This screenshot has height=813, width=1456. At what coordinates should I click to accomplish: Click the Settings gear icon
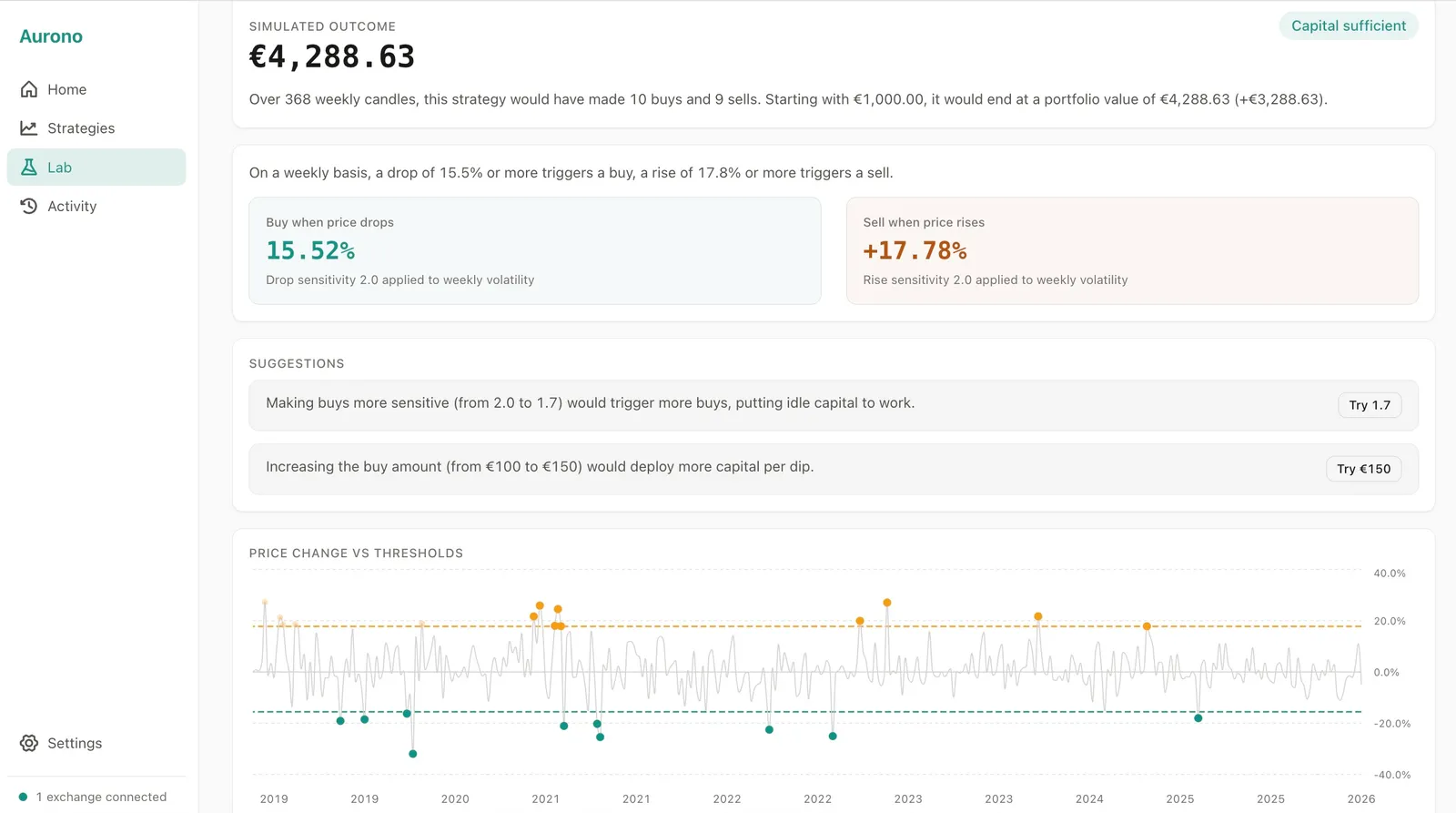29,743
